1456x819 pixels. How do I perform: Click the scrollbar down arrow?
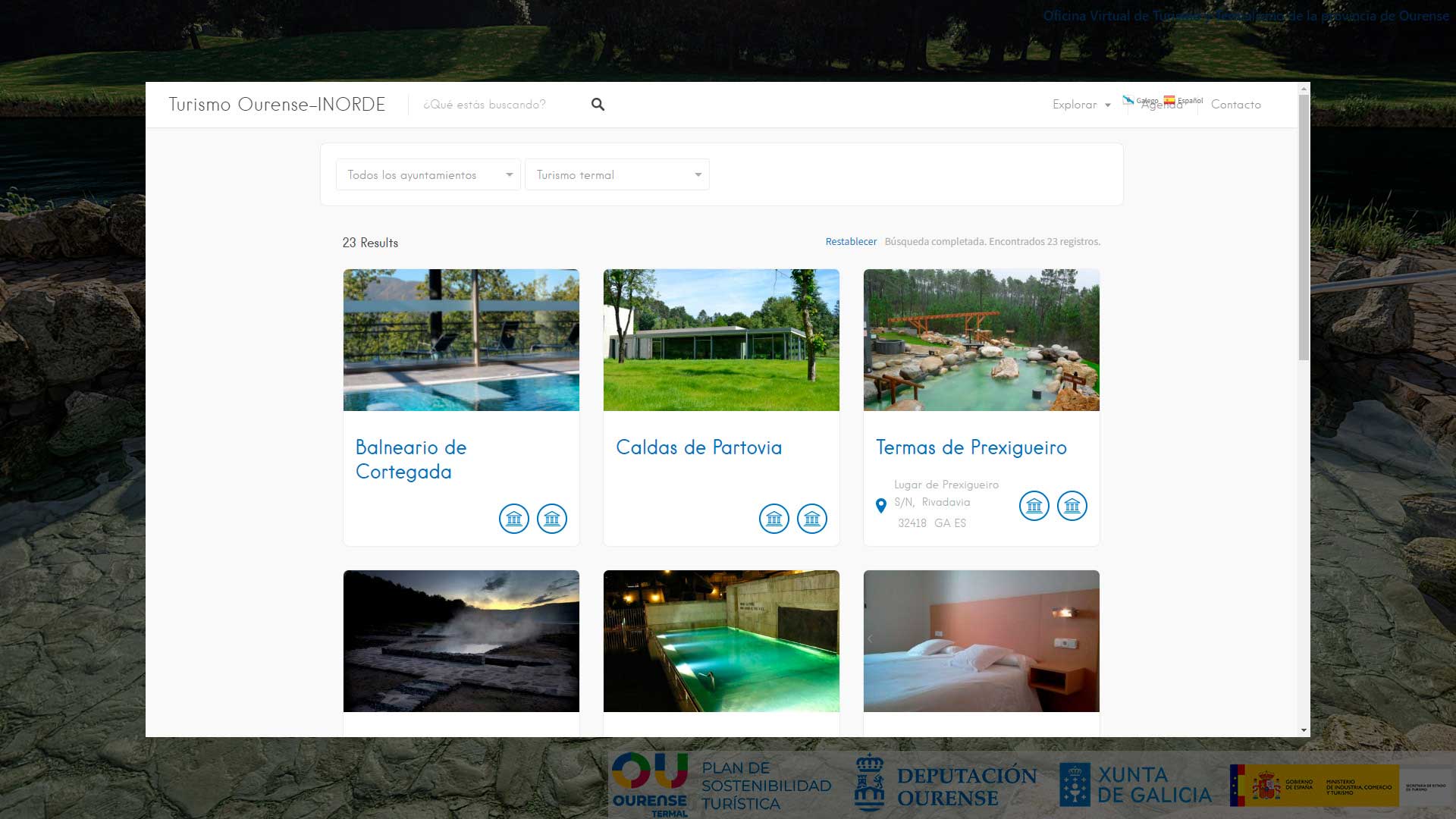pos(1304,730)
